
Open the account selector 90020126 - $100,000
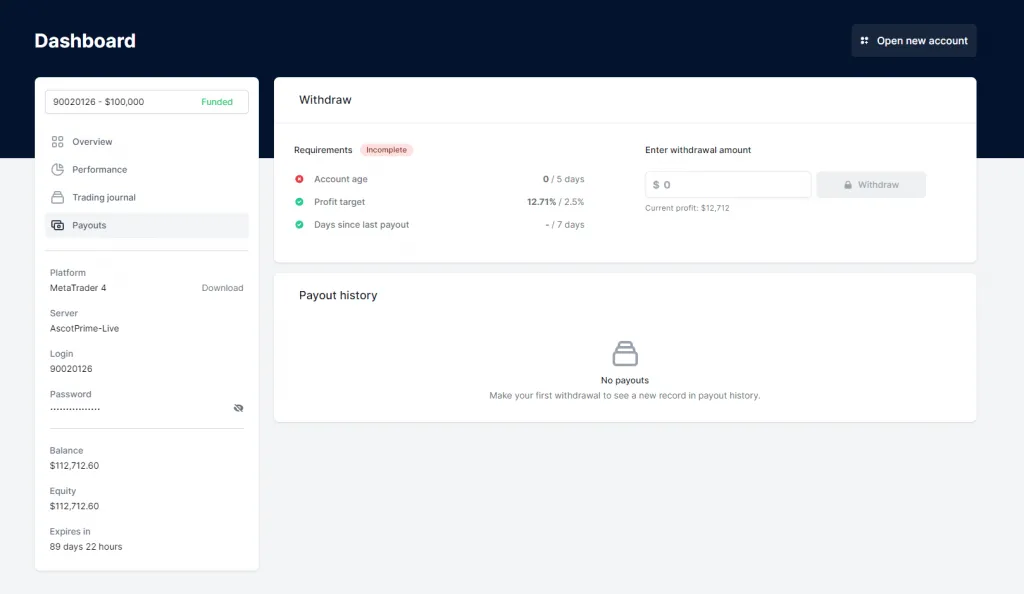point(146,102)
